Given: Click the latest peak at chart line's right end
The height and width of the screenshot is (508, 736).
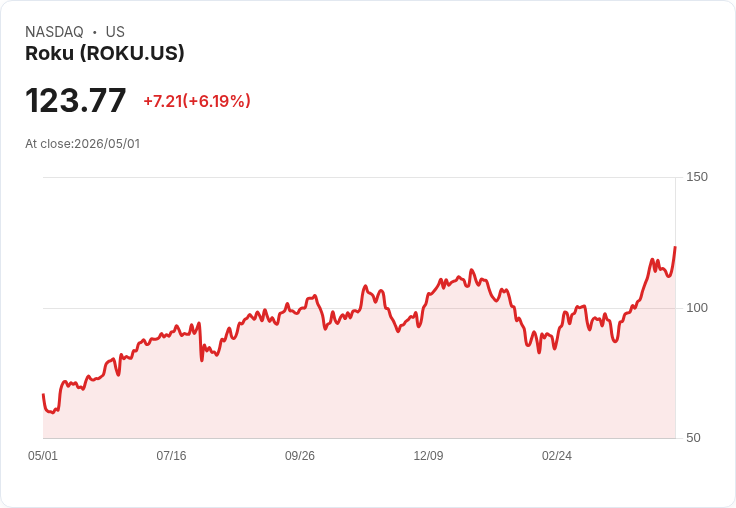Looking at the screenshot, I should pyautogui.click(x=675, y=247).
